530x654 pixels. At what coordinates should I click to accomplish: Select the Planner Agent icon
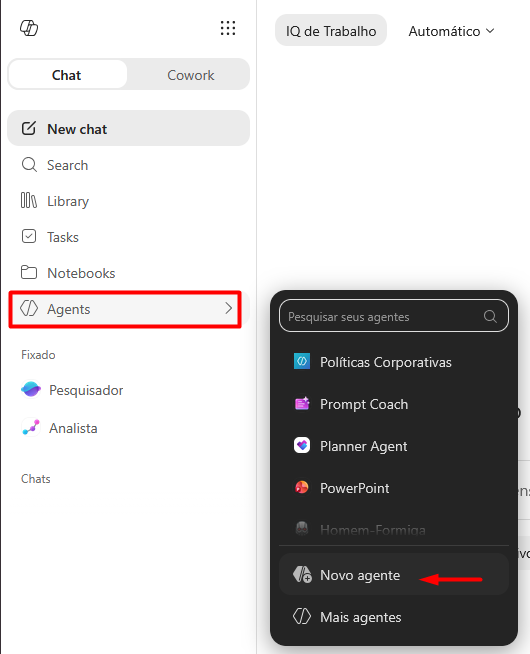302,445
